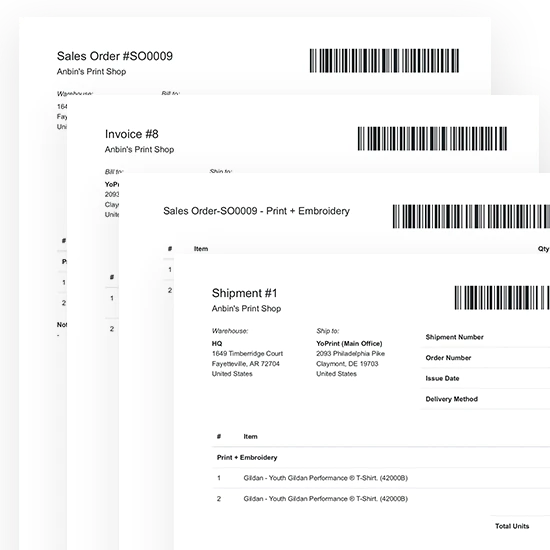This screenshot has width=550, height=550.
Task: Click the Shipment #1 heading
Action: 244,293
